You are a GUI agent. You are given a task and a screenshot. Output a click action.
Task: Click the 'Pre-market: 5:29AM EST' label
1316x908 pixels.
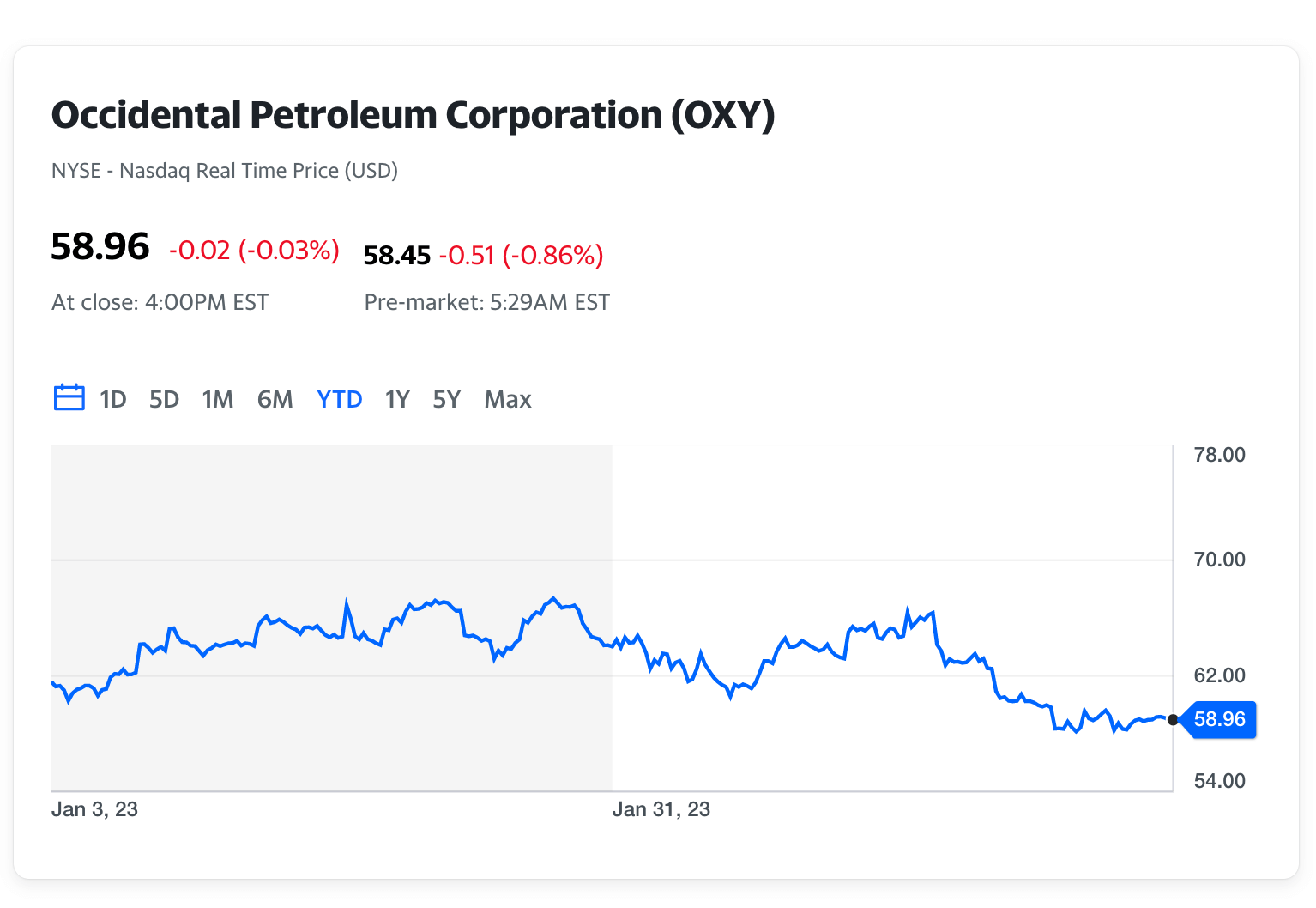487,302
